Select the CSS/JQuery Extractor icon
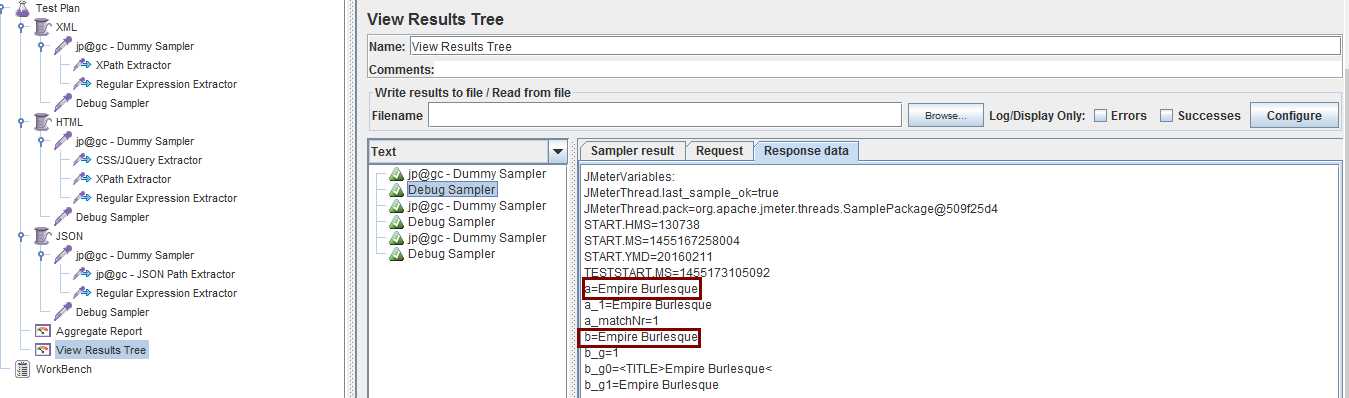1349x398 pixels. click(x=82, y=160)
